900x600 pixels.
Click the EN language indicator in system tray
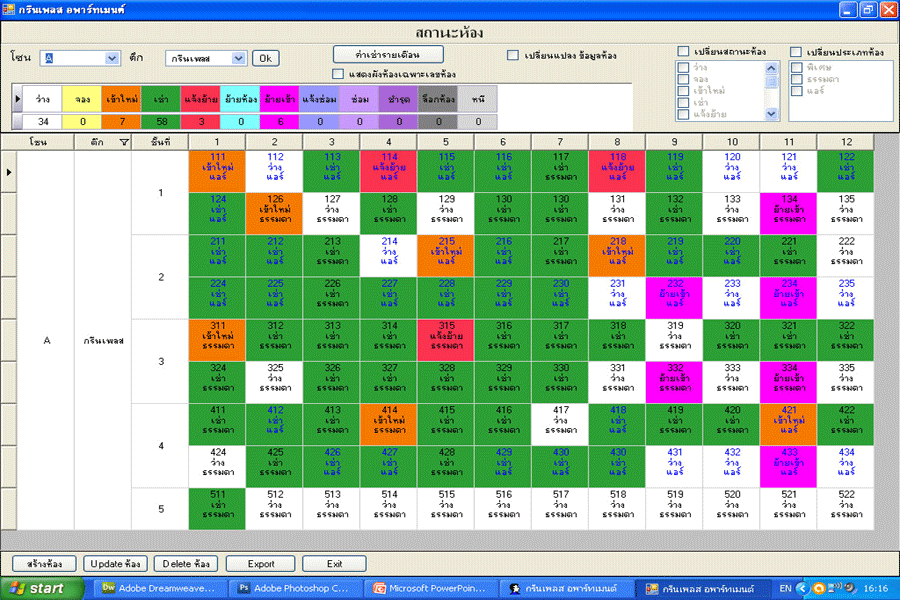pyautogui.click(x=786, y=588)
